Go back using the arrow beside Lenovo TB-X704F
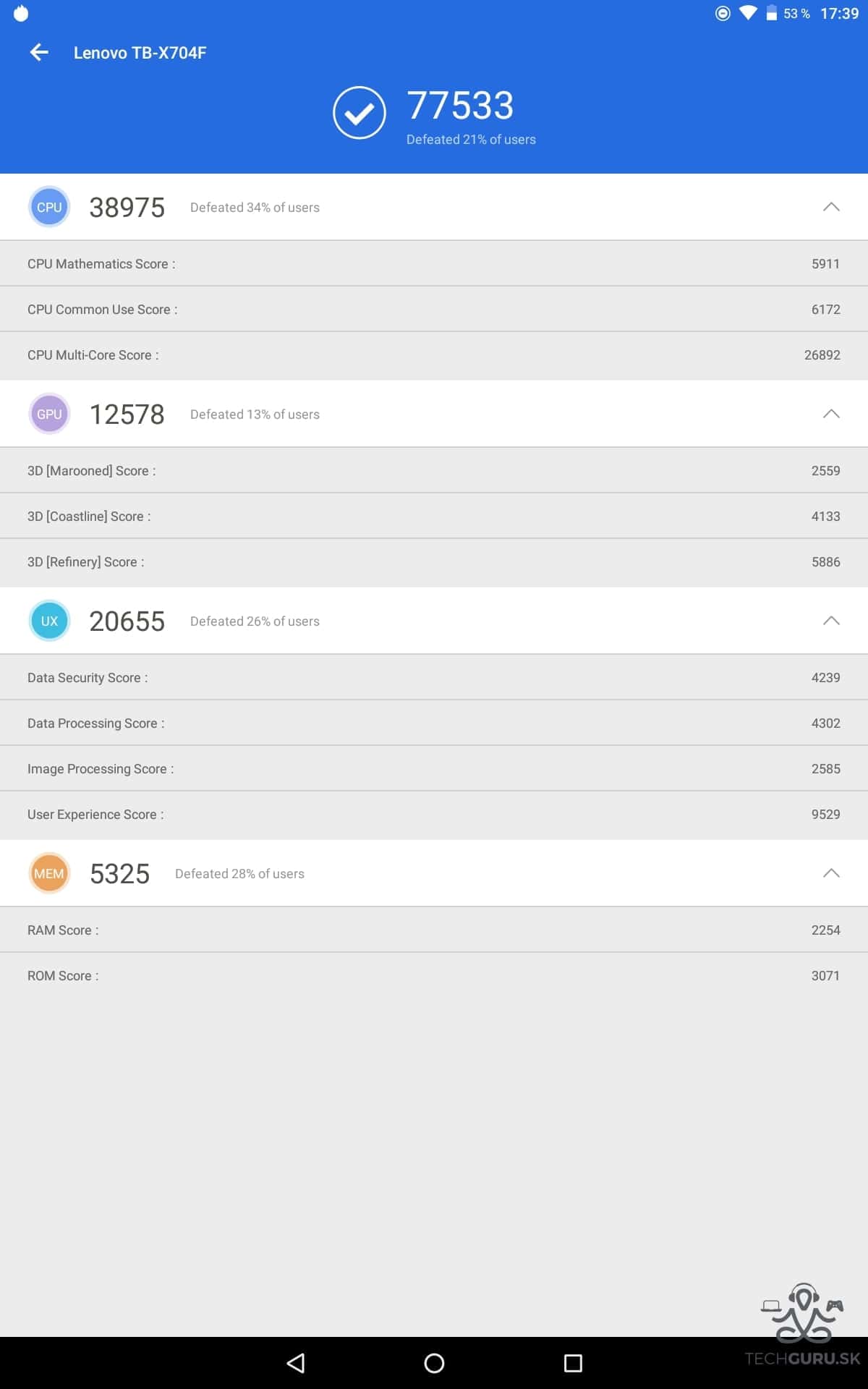Viewport: 868px width, 1389px height. pyautogui.click(x=39, y=52)
